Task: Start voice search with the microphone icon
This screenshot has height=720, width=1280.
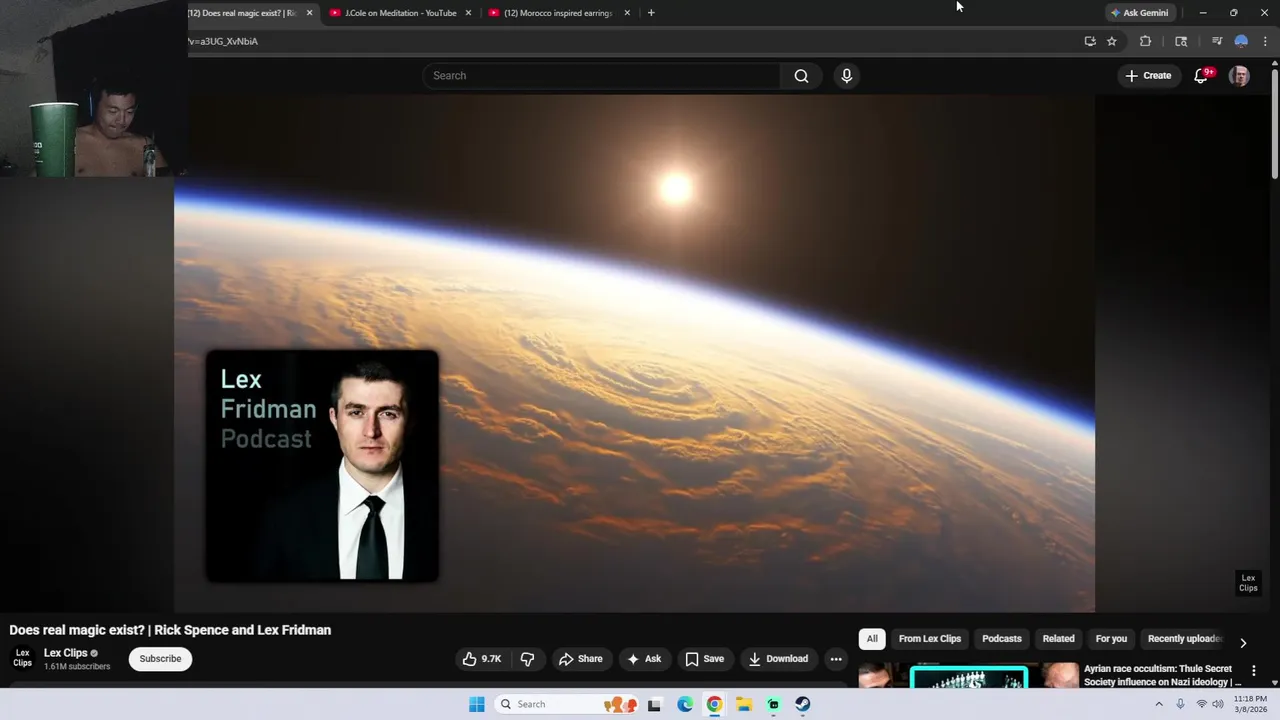Action: tap(846, 76)
